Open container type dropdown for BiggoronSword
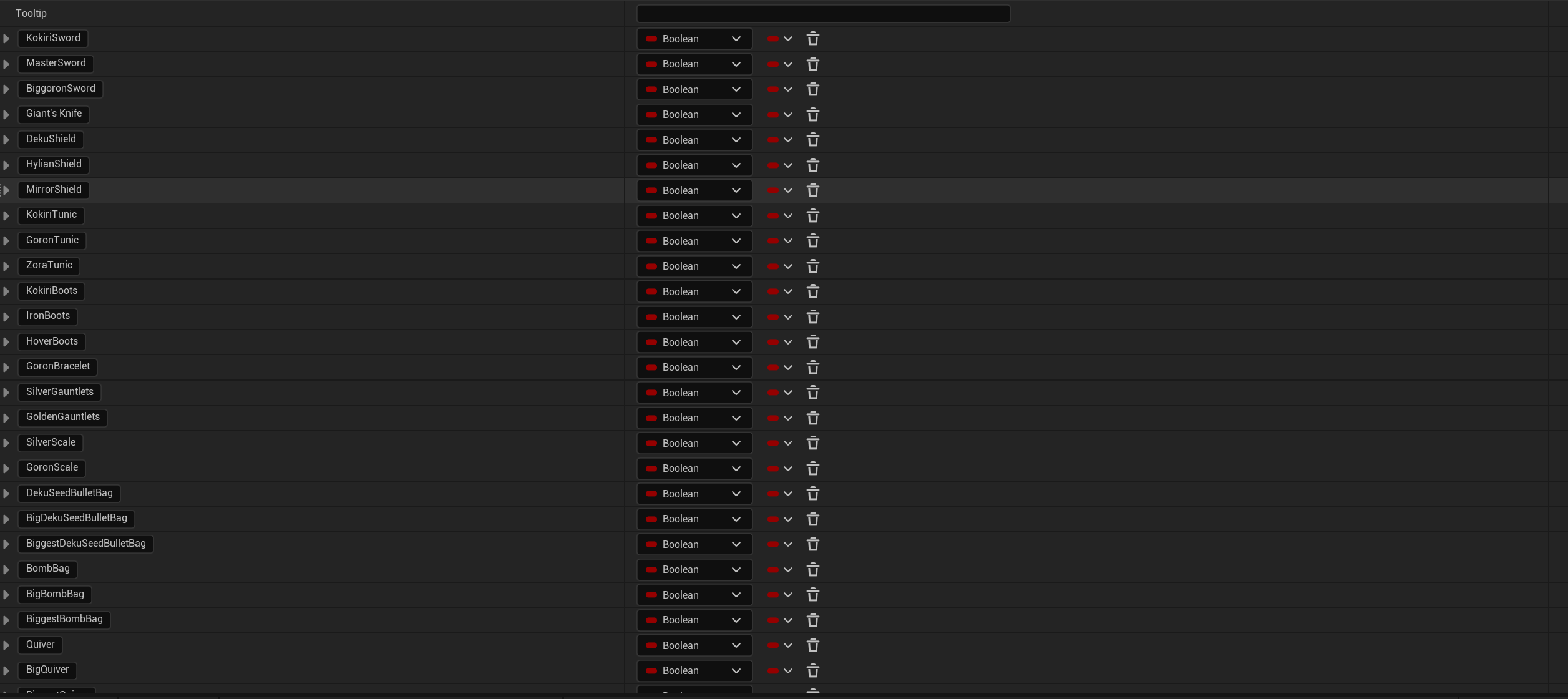 click(x=780, y=89)
